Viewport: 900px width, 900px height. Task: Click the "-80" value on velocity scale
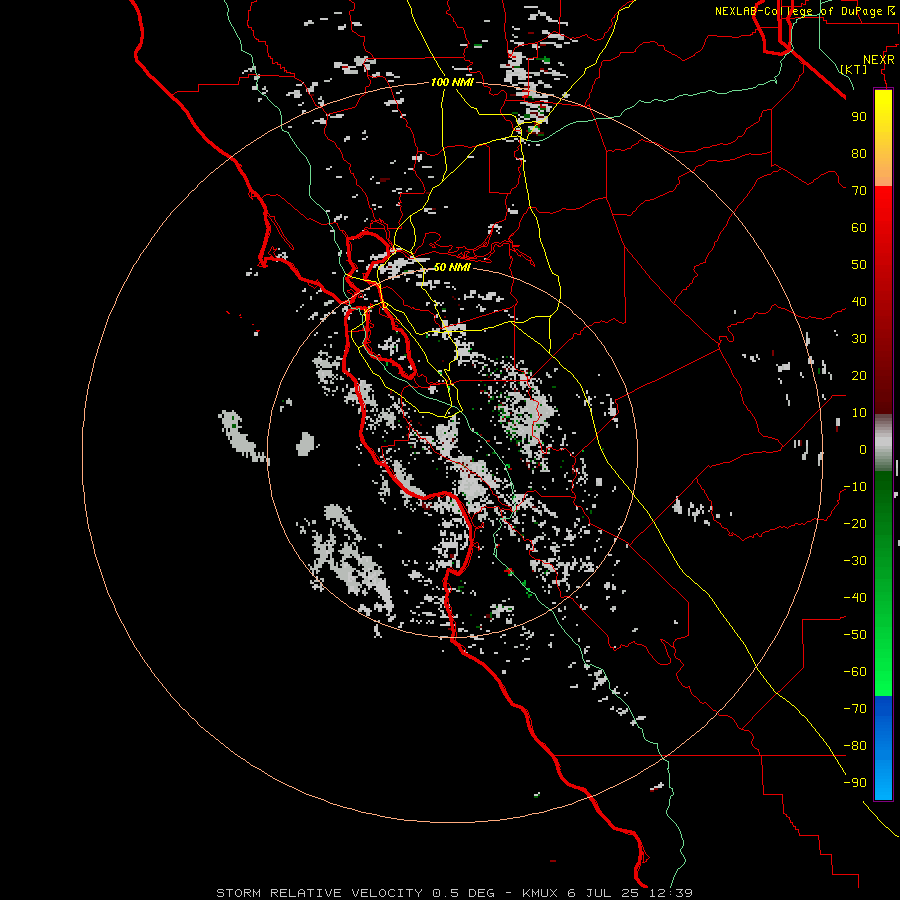(x=855, y=746)
